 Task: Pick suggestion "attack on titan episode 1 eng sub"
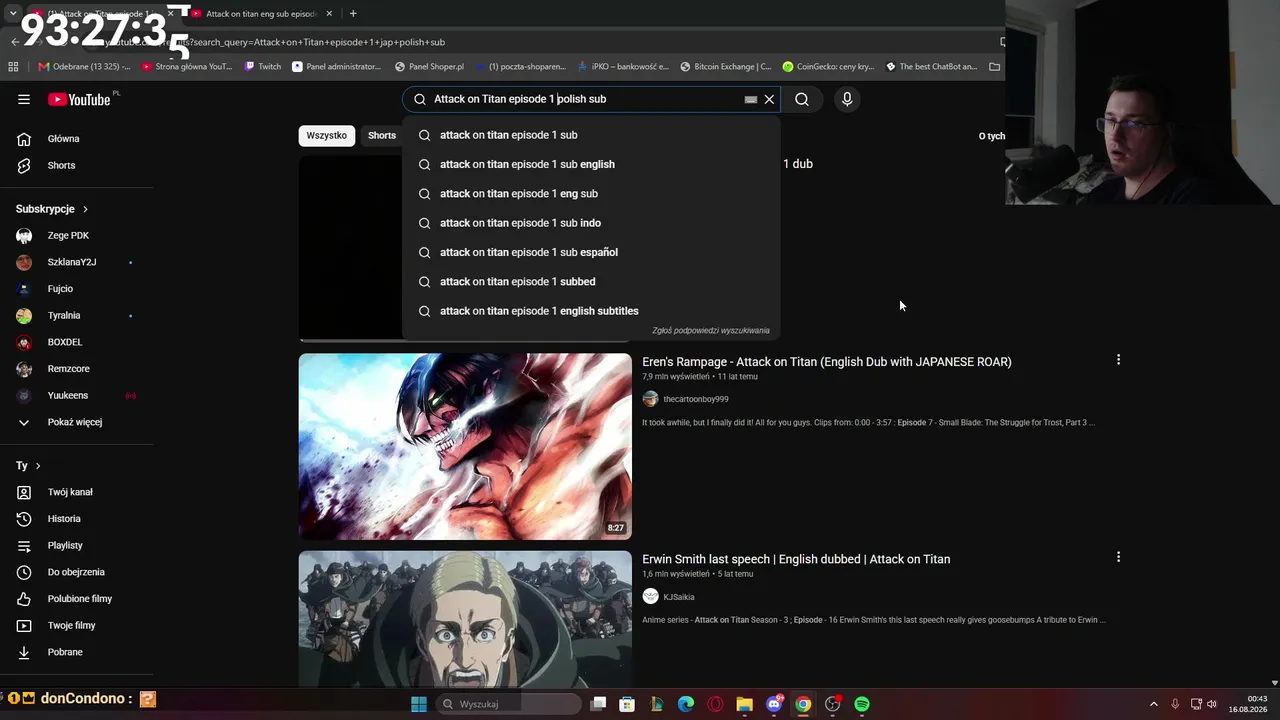591,193
